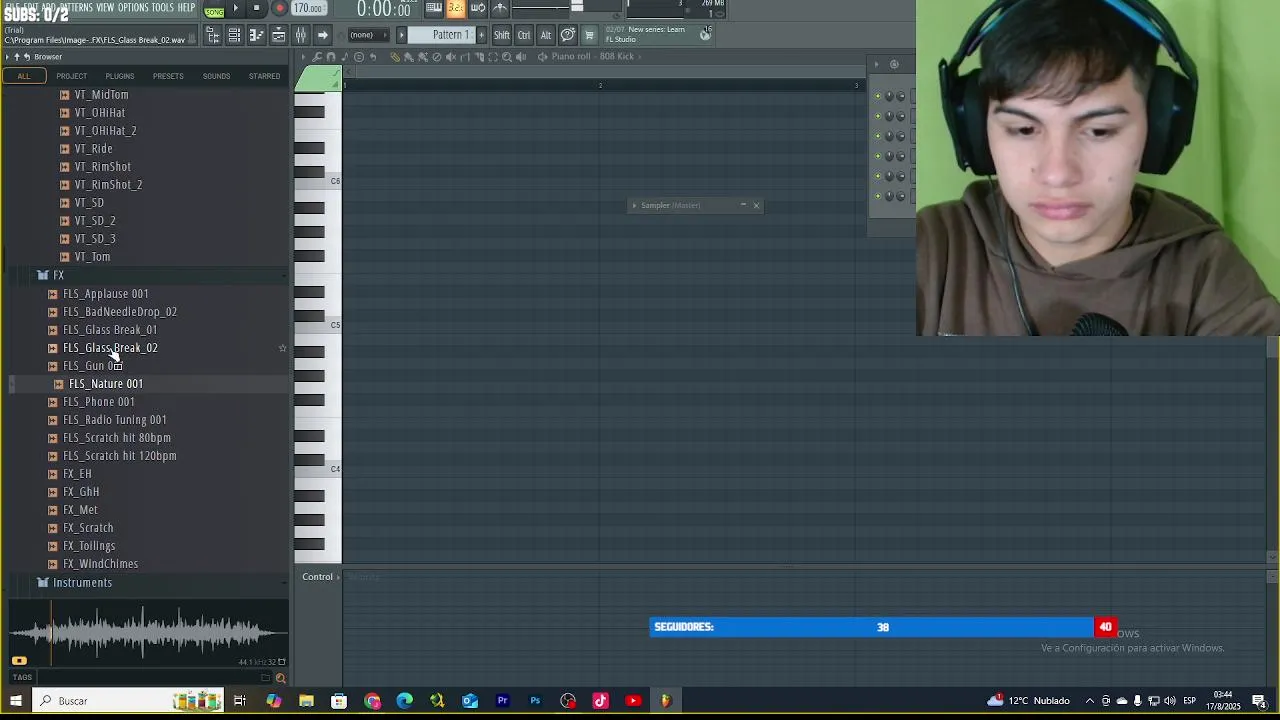1280x720 pixels.
Task: Click the FL Studio icon in taskbar
Action: 665,701
